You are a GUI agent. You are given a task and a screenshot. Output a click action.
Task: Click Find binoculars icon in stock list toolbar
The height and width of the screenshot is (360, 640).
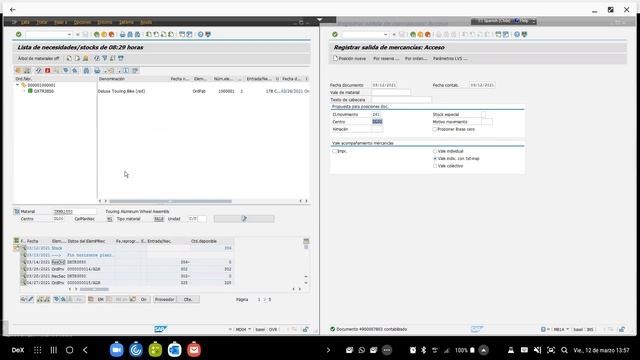pyautogui.click(x=130, y=34)
